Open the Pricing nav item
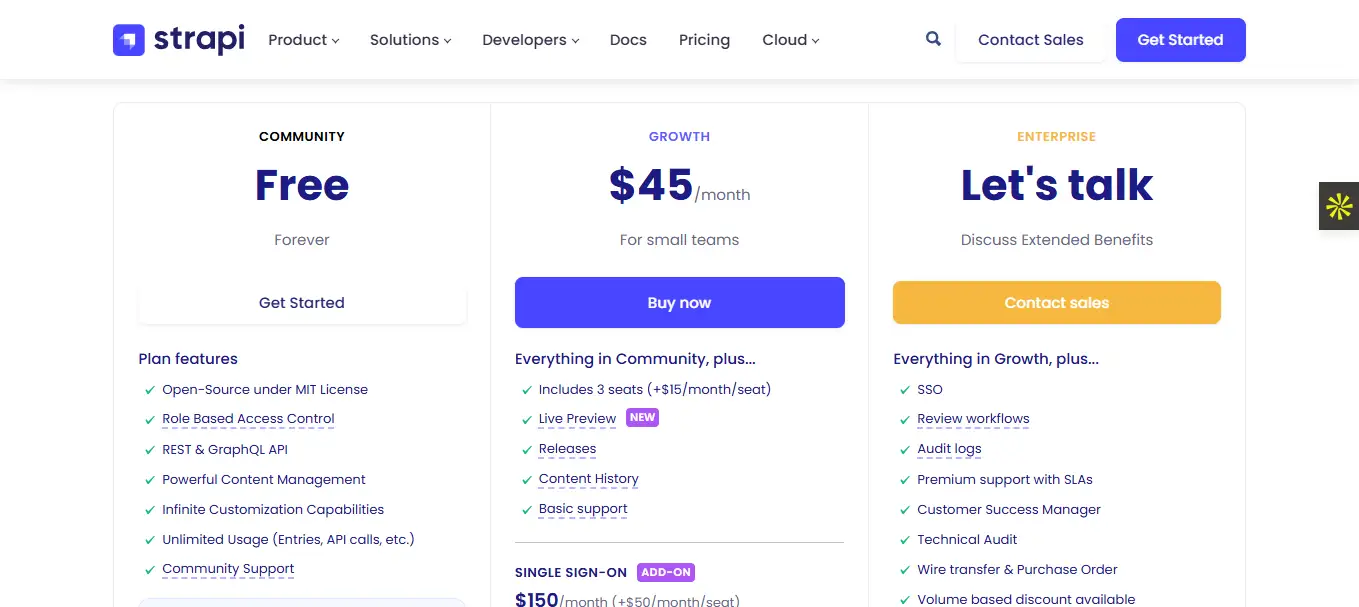 704,40
